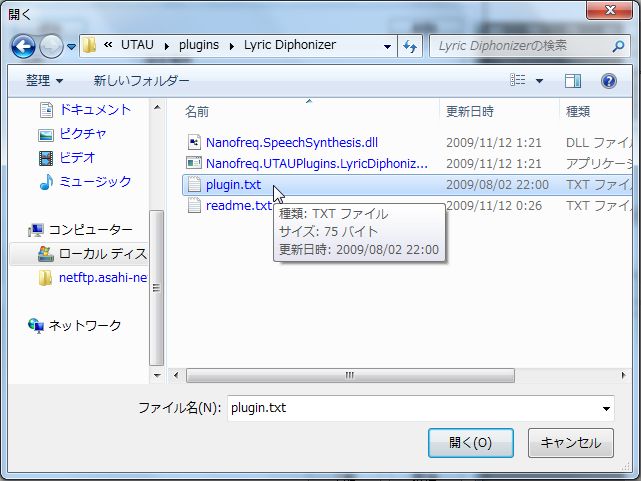Select Nanofreq.UTAUPlugins.LyricDiphoniz... application file
The width and height of the screenshot is (641, 481).
tap(317, 163)
